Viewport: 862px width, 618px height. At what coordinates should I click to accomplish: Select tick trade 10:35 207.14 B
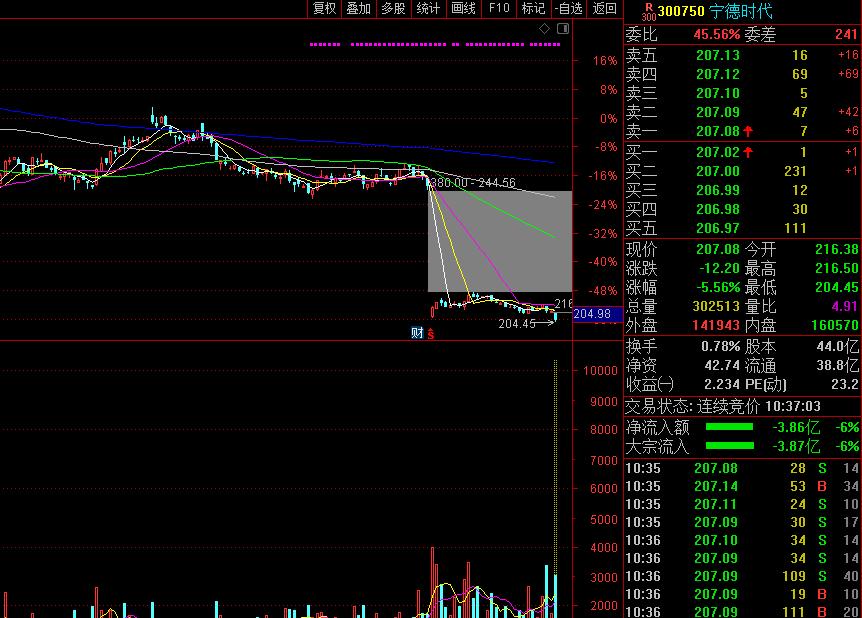[742, 486]
